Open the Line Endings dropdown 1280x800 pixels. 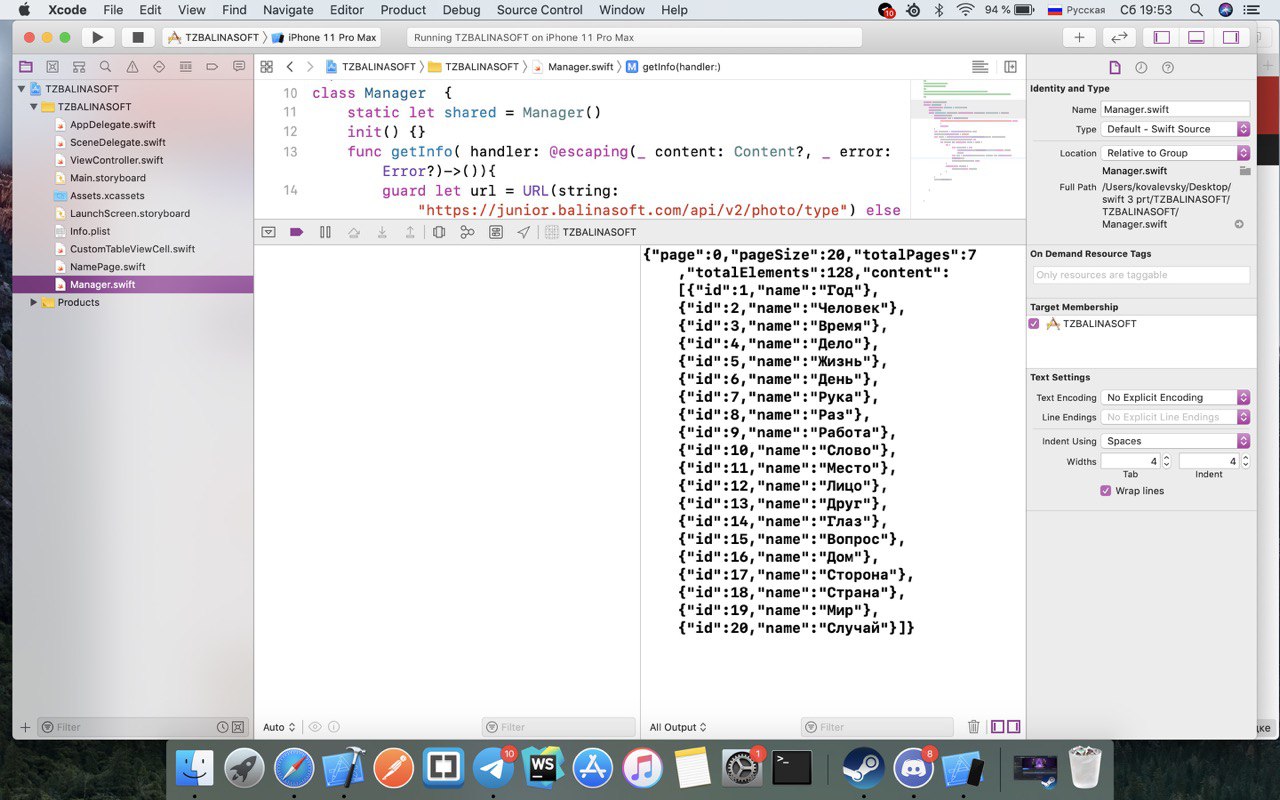click(x=1176, y=417)
